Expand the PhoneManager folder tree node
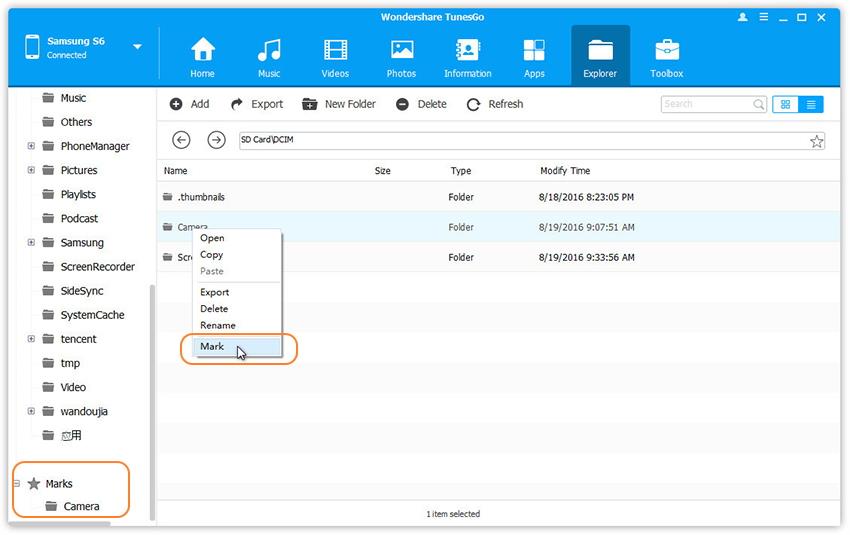Screen dimensions: 850x535 tap(31, 146)
